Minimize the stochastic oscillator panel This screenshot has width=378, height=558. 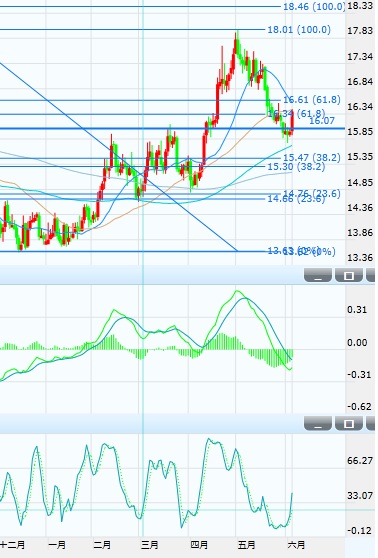tap(318, 423)
